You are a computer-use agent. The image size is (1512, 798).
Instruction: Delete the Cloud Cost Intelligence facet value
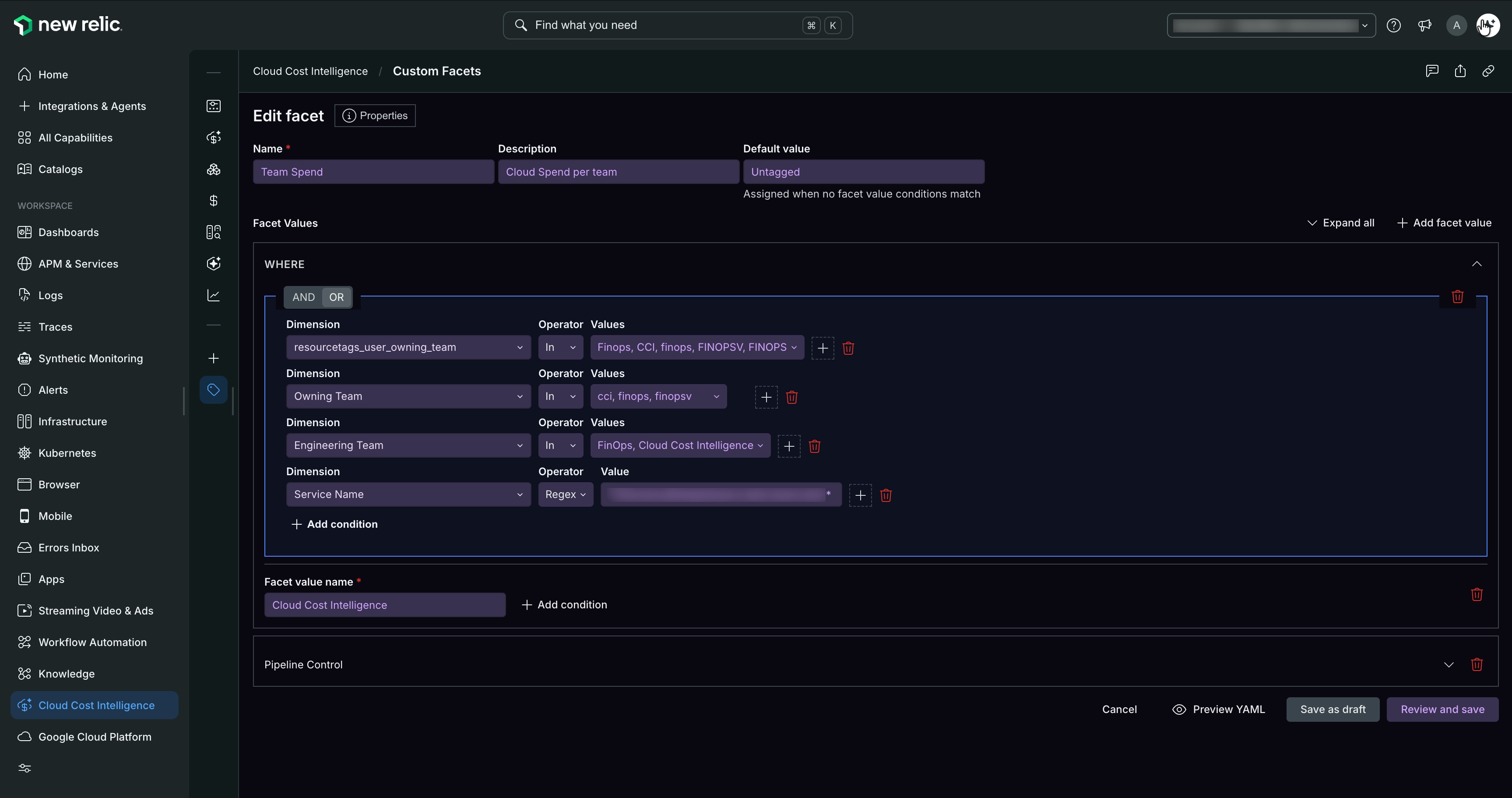1477,594
